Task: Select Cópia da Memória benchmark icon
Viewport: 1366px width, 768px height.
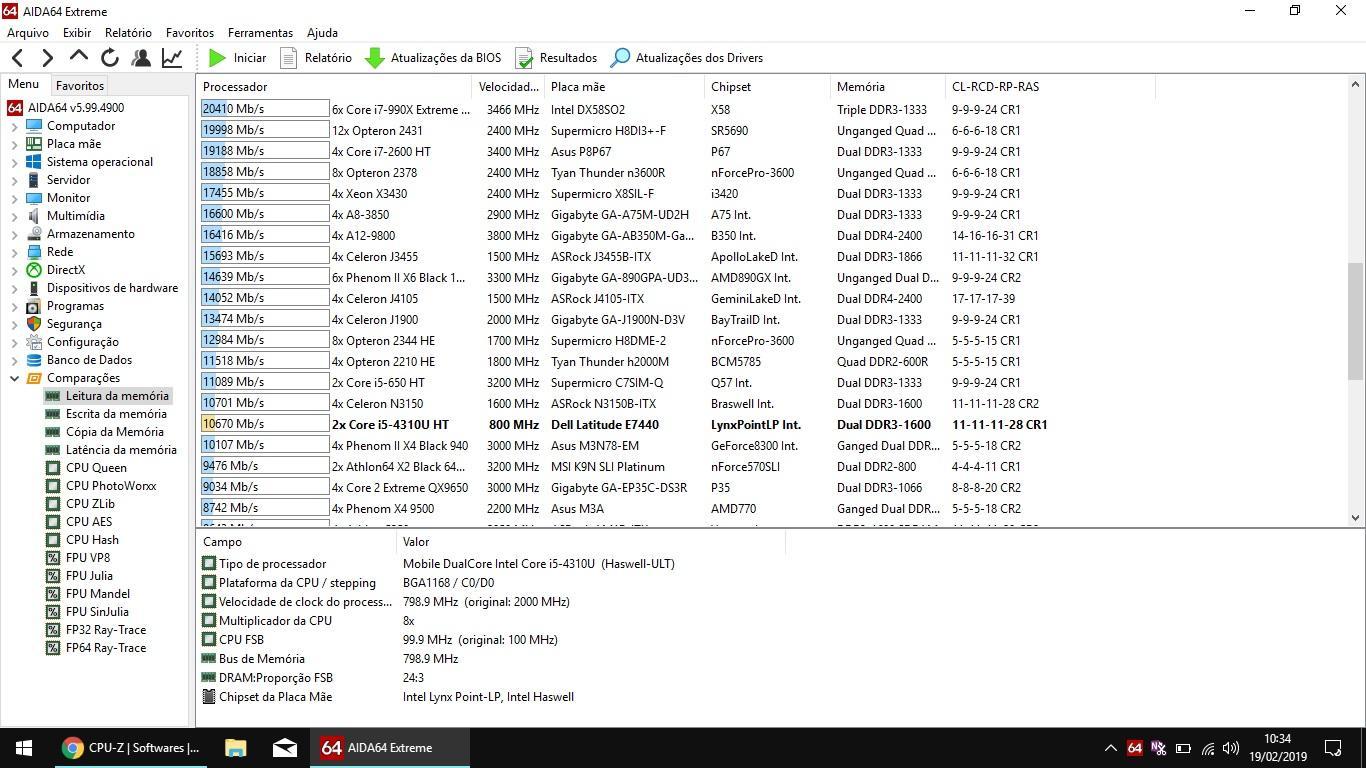Action: click(53, 432)
